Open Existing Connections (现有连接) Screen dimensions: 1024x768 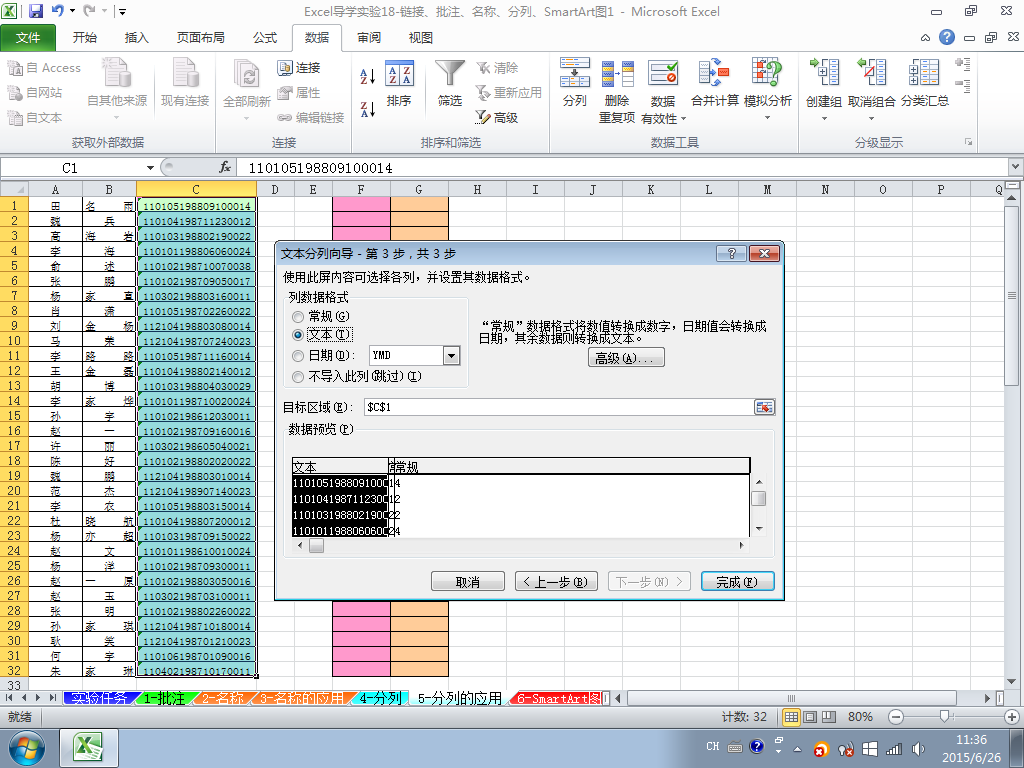185,82
